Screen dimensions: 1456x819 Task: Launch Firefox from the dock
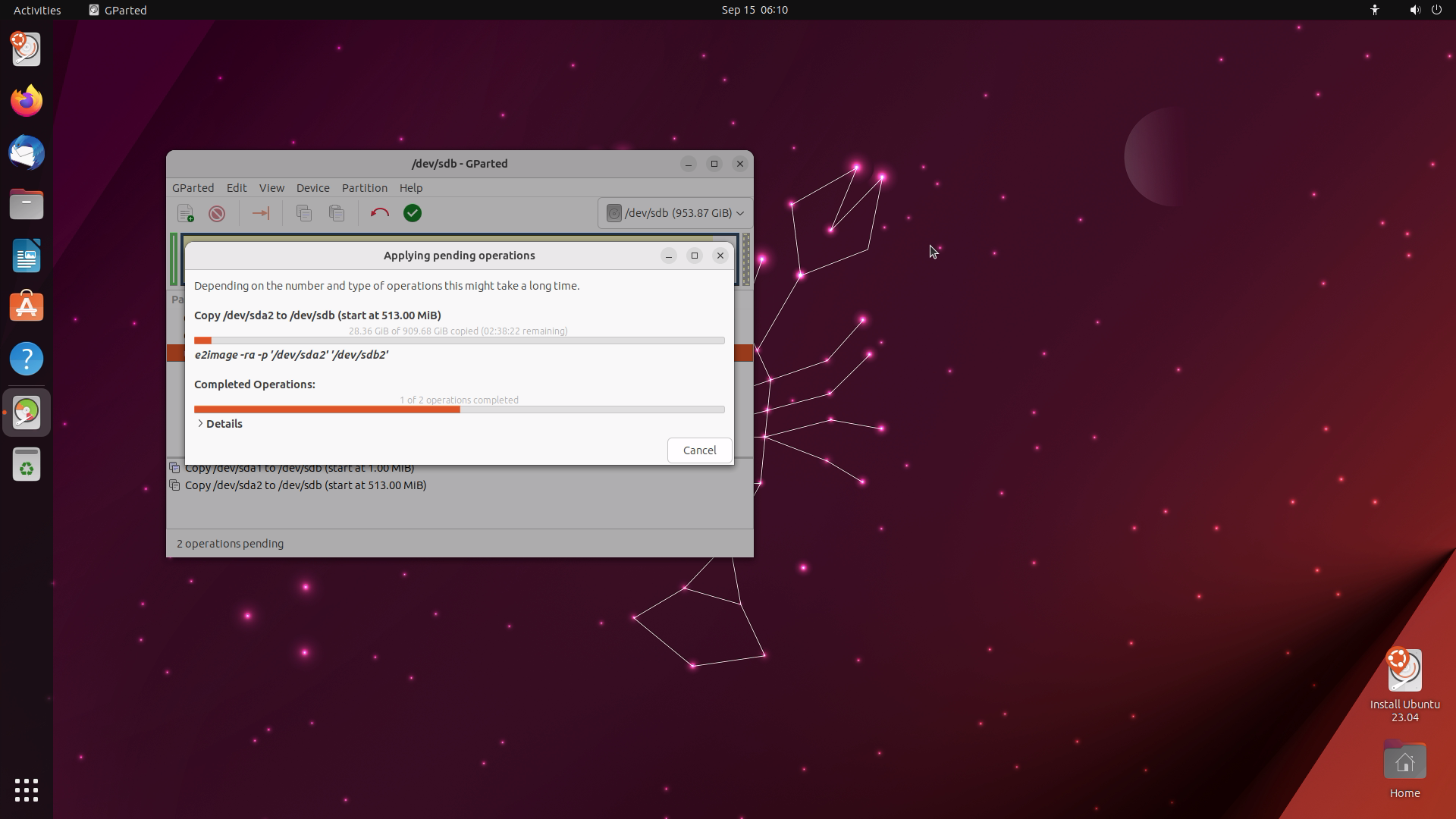tap(27, 101)
